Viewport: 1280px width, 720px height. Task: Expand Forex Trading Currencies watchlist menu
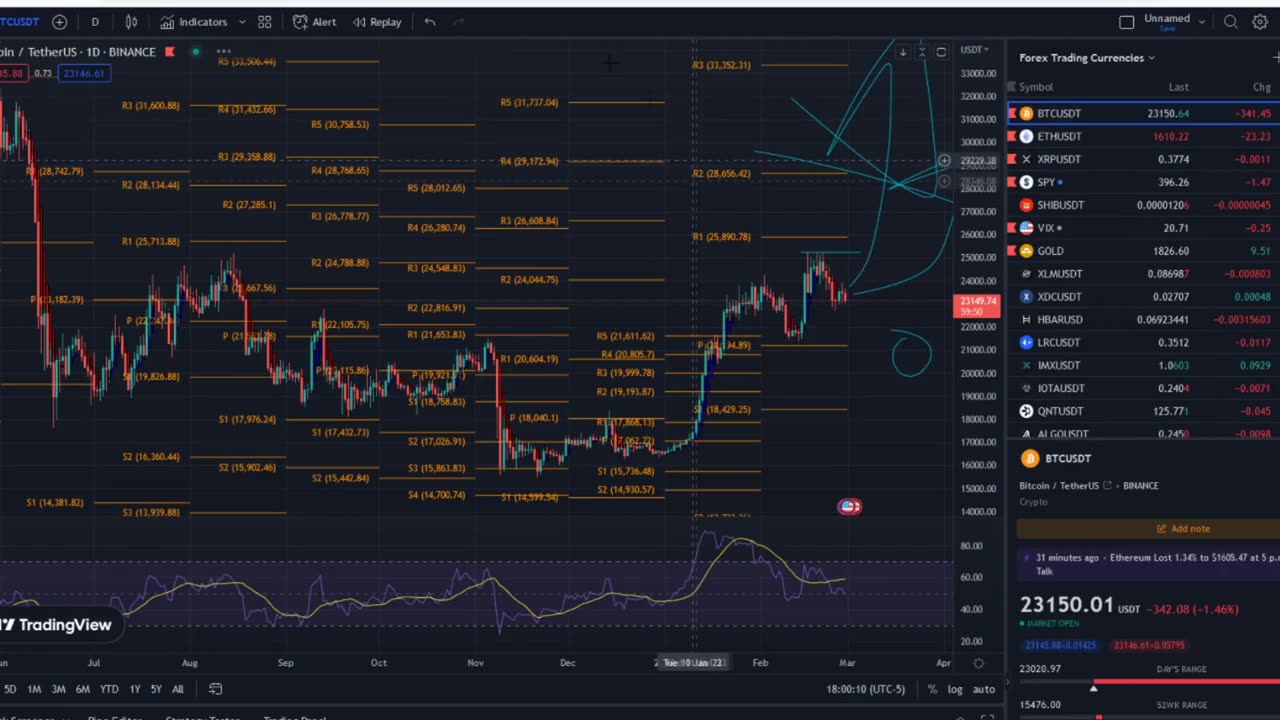[x=1087, y=58]
